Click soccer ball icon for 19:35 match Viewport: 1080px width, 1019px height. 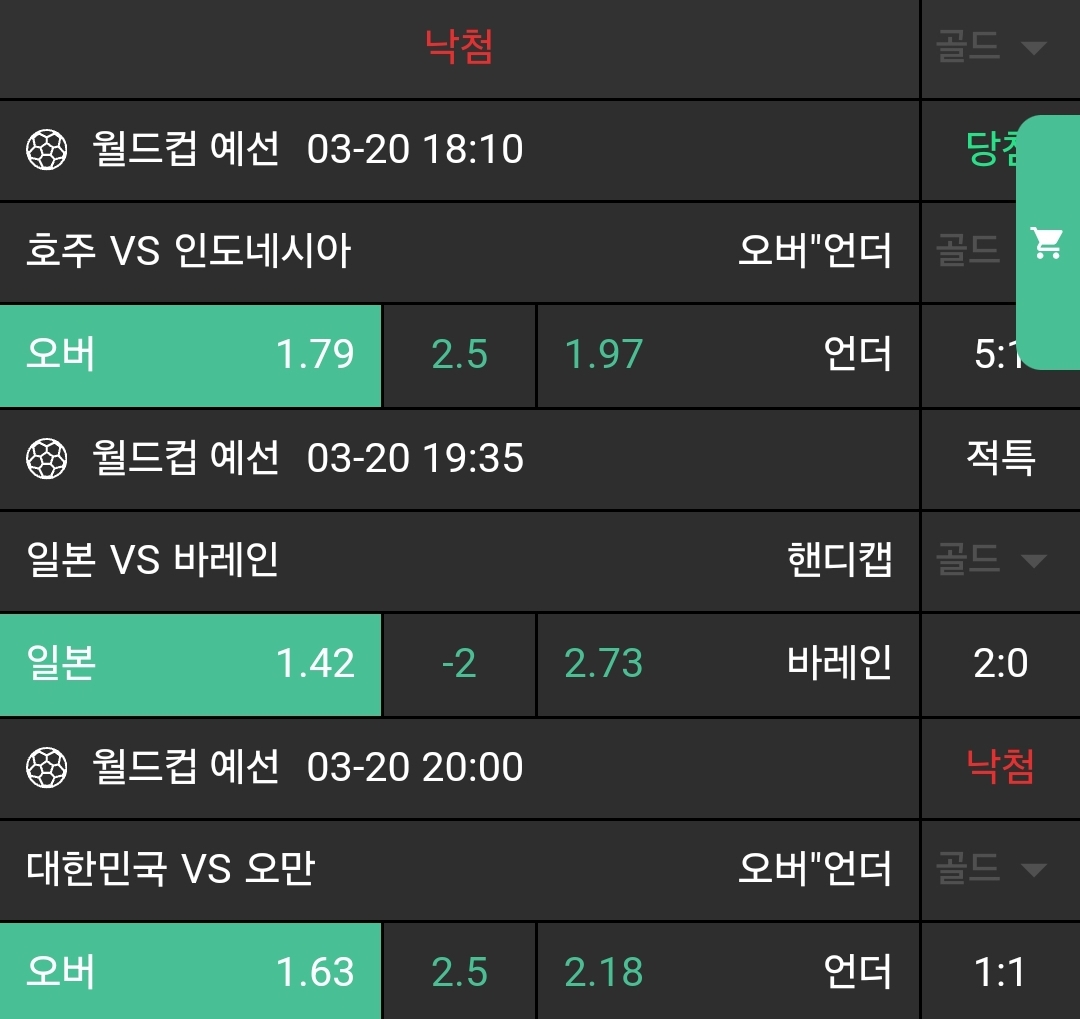pyautogui.click(x=46, y=460)
